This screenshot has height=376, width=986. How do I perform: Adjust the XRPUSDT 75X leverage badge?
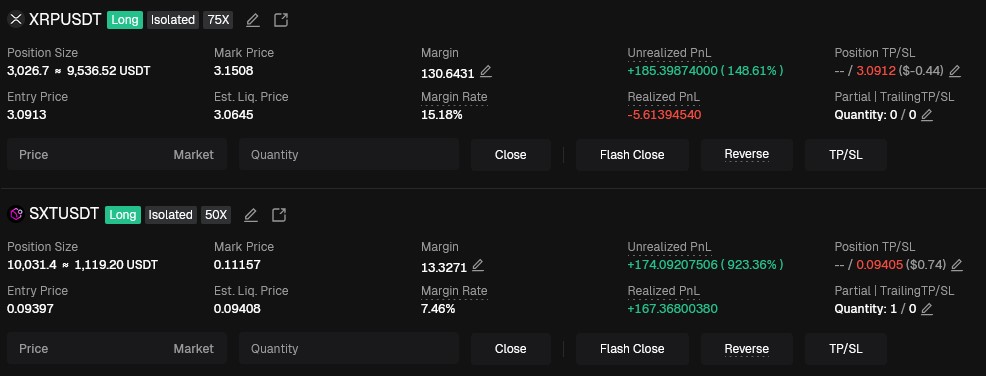218,20
